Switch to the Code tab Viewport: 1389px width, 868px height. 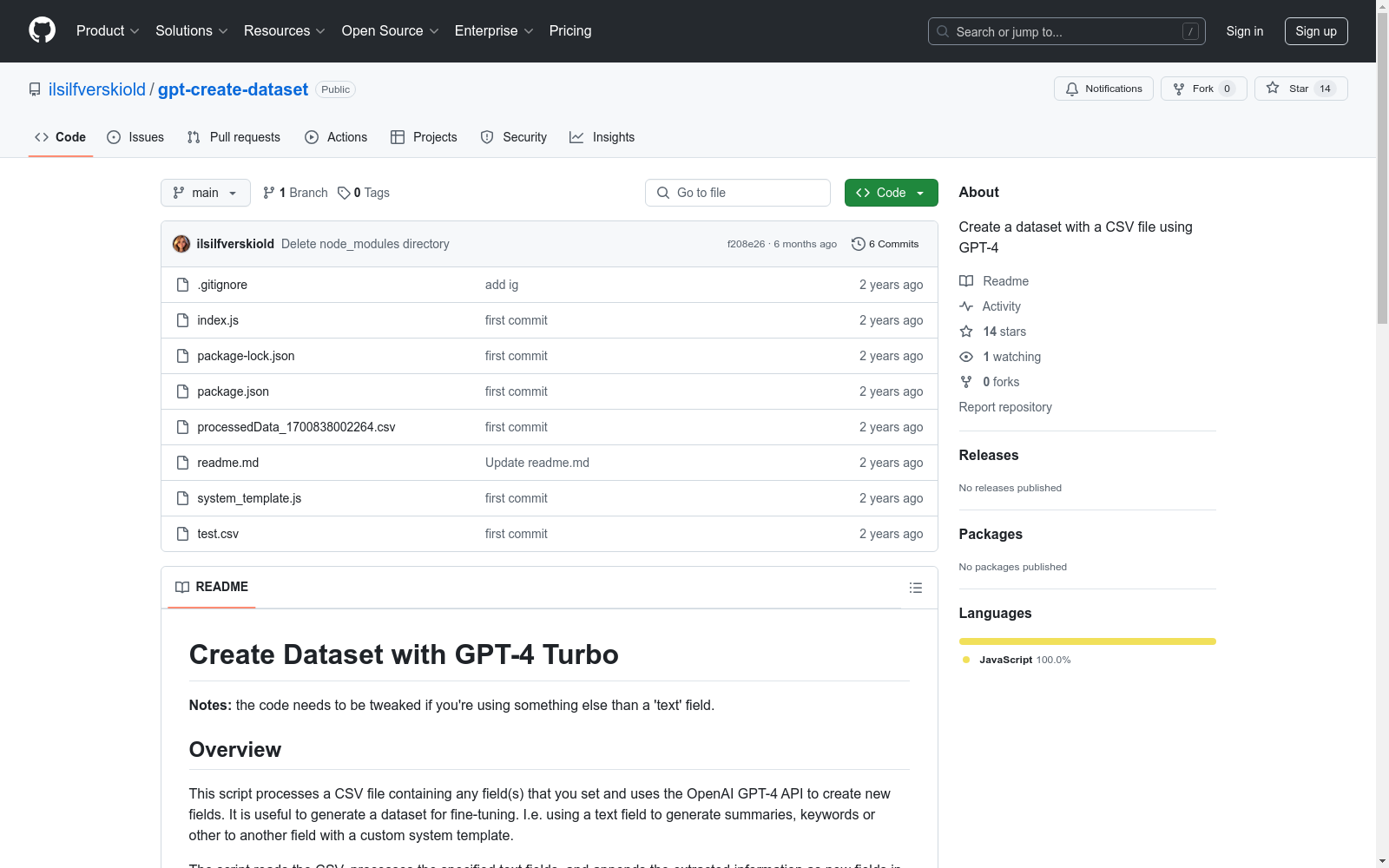[x=61, y=137]
